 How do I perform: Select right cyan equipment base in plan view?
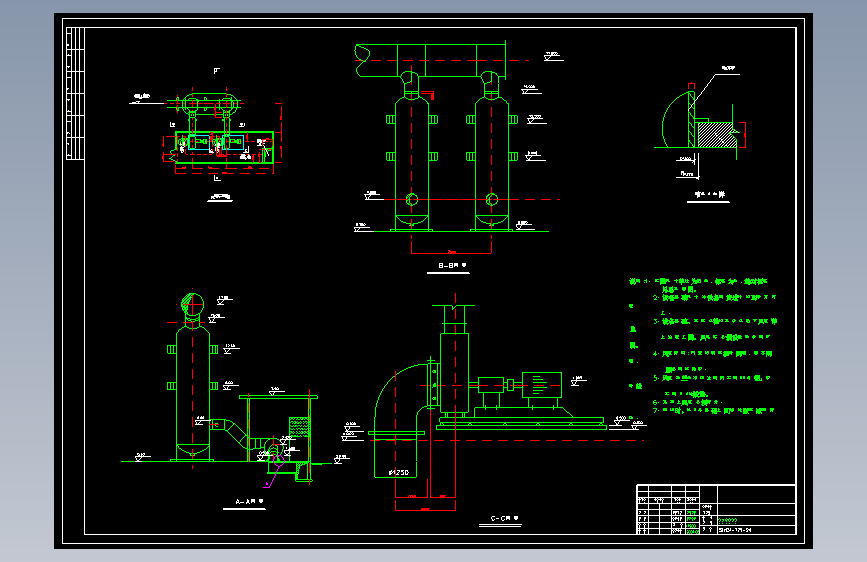tap(233, 142)
